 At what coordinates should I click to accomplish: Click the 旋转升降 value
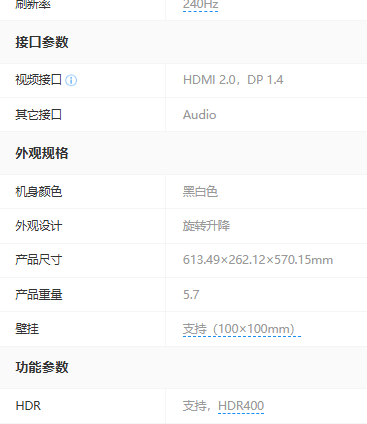206,226
